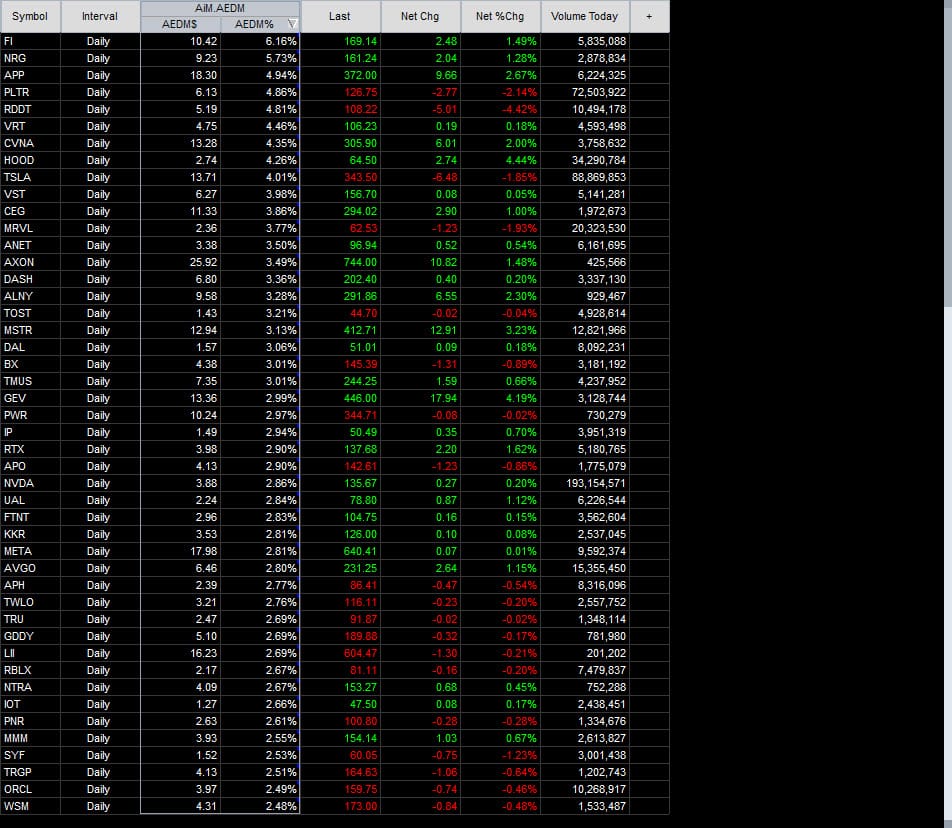Click the AEDM% sort arrow icon
The height and width of the screenshot is (828, 952).
[x=292, y=24]
